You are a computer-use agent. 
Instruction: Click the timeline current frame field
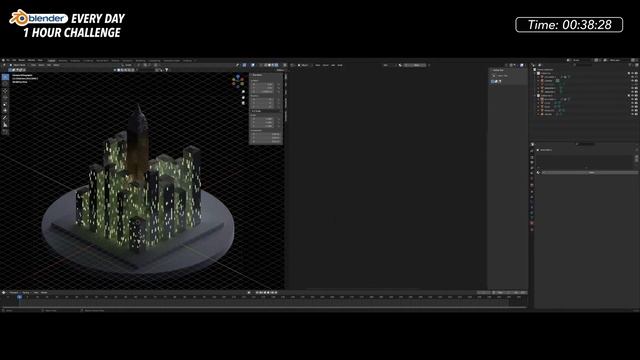point(484,292)
